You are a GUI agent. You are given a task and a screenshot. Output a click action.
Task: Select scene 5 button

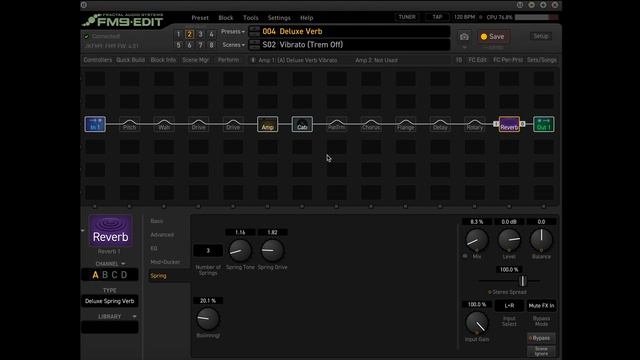[x=178, y=45]
